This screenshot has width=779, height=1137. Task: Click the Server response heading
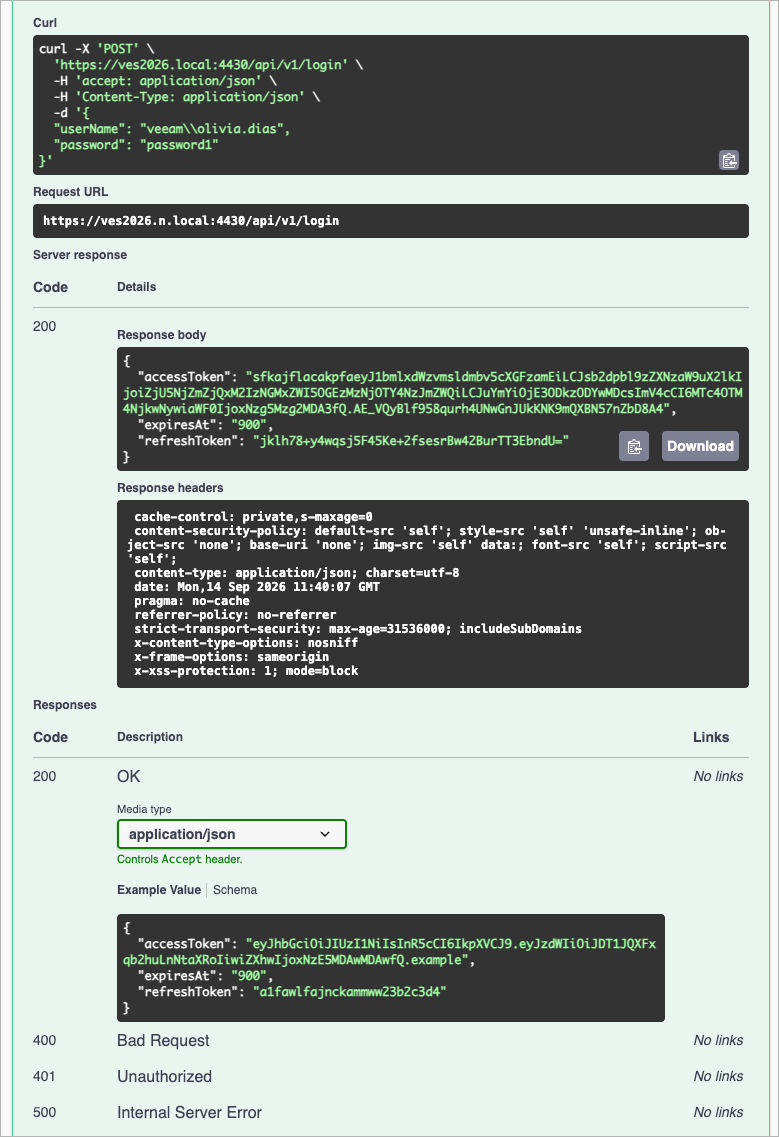[80, 255]
